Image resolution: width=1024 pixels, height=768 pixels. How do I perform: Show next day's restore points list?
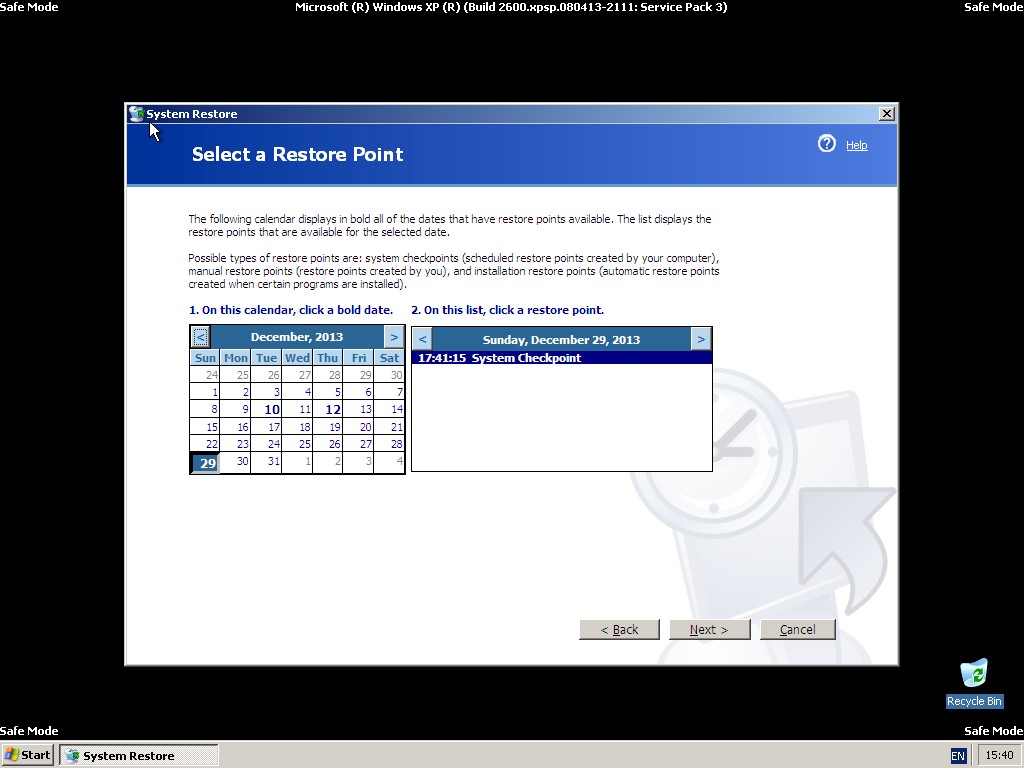click(x=701, y=339)
